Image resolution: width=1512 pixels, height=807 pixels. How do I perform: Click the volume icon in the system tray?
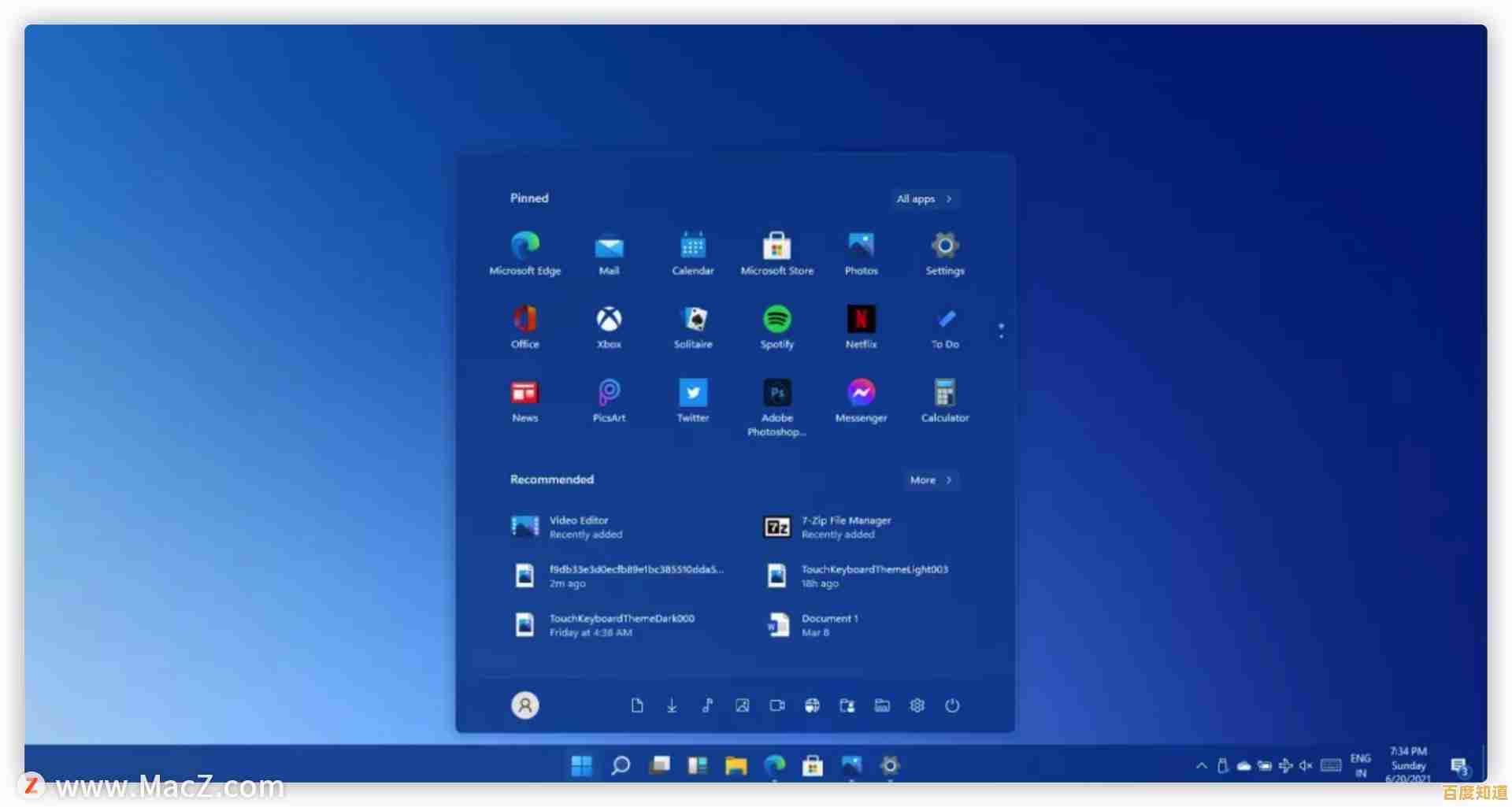(1306, 764)
